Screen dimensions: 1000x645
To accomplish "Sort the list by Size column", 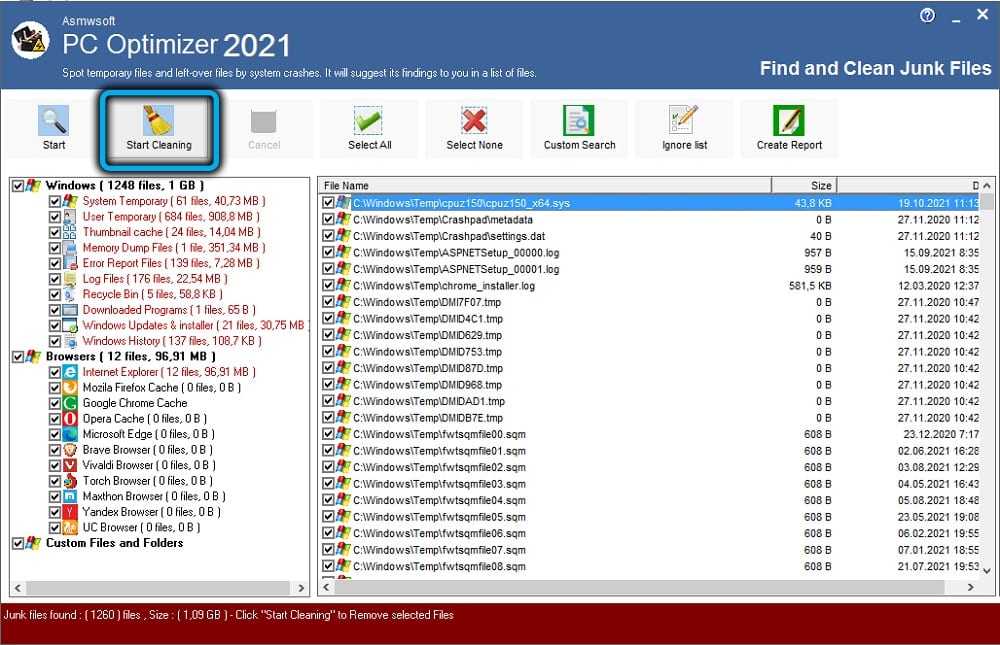I will [803, 185].
